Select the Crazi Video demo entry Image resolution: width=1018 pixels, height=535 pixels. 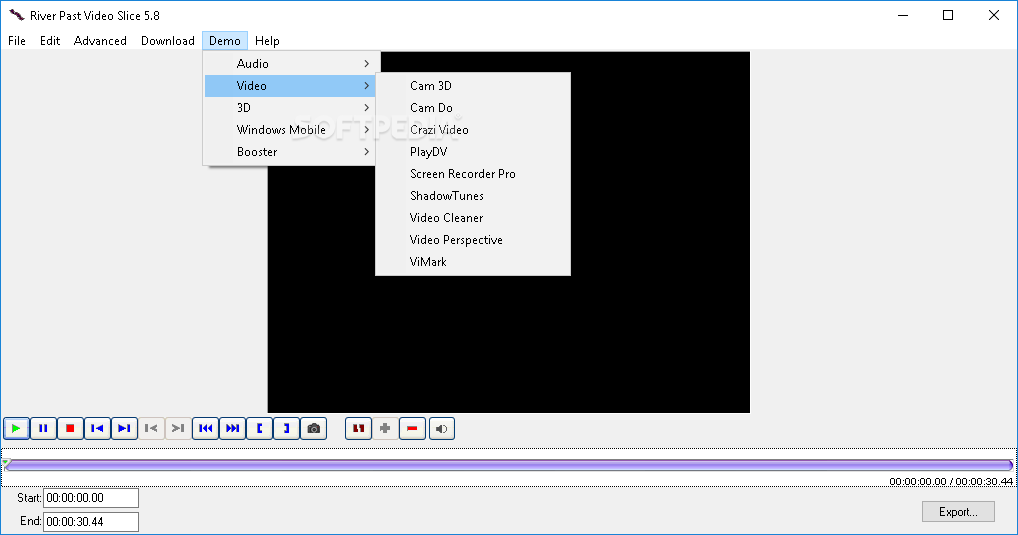(x=473, y=130)
